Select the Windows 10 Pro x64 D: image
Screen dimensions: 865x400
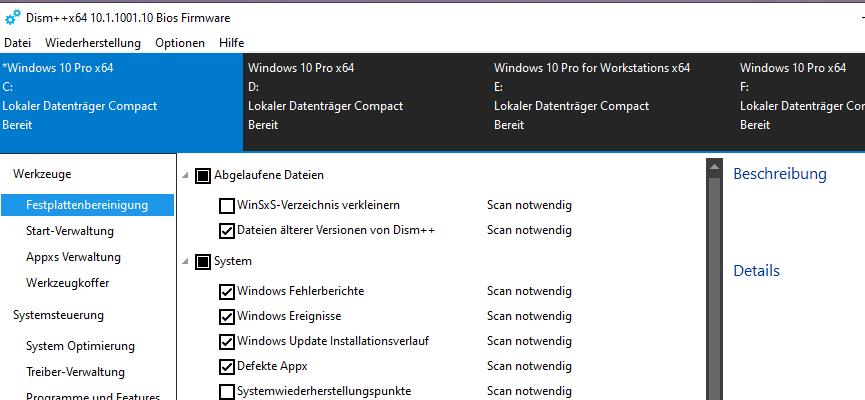(x=366, y=102)
